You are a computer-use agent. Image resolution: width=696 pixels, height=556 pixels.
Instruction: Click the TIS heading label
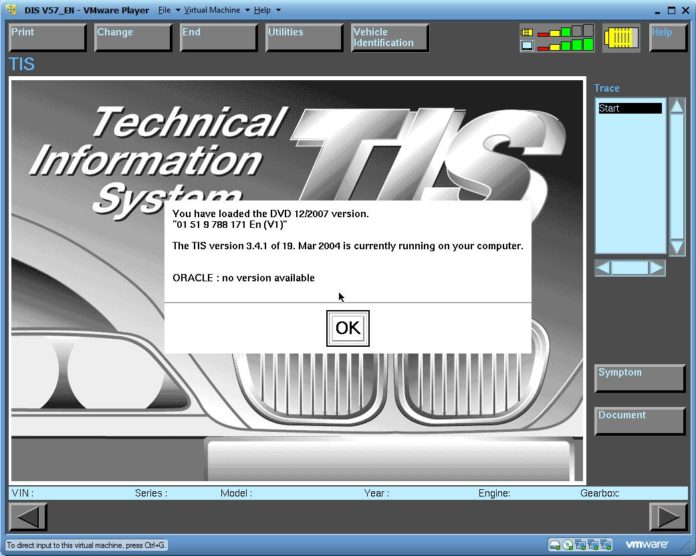click(x=22, y=64)
